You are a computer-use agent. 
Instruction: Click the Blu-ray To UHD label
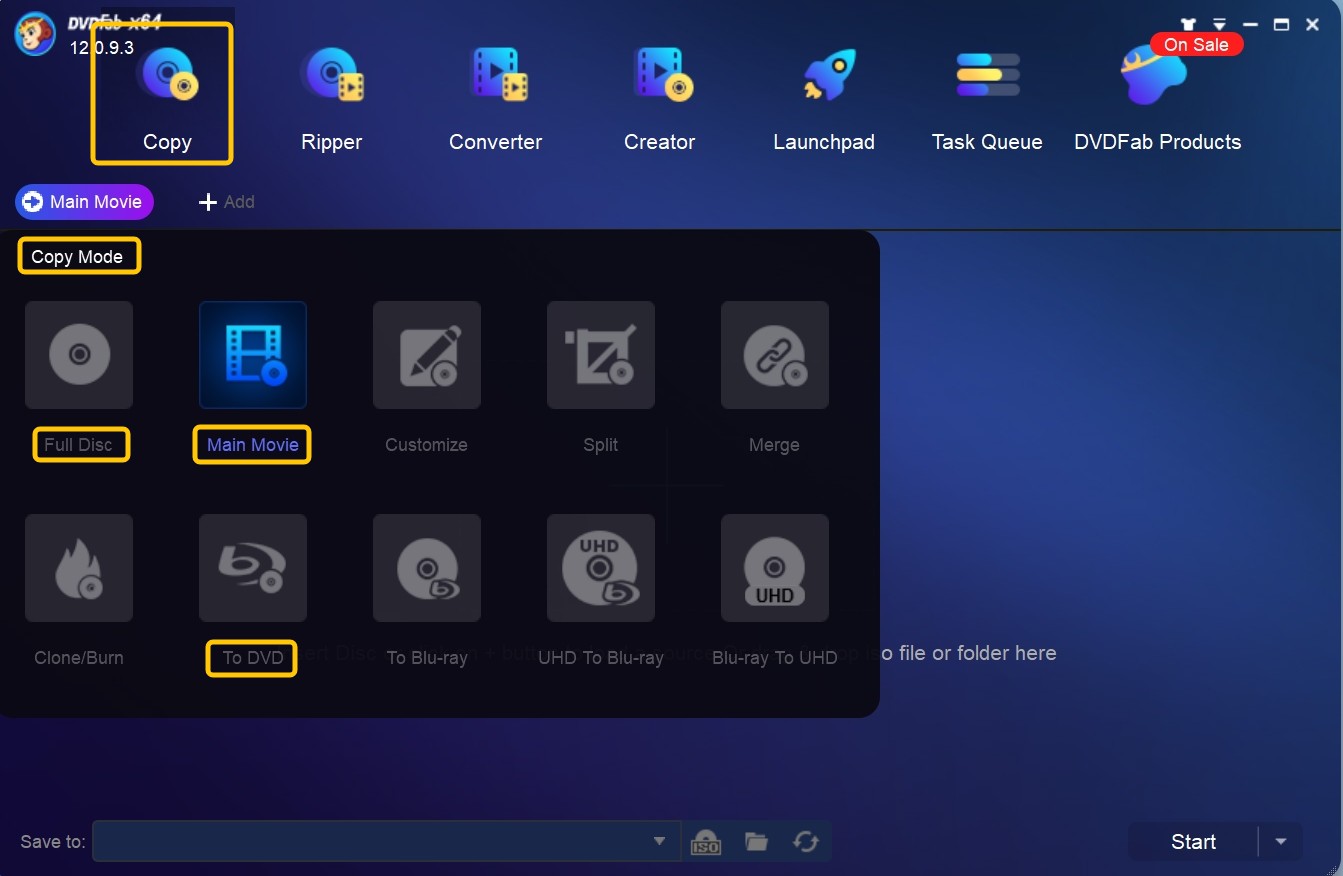(775, 658)
